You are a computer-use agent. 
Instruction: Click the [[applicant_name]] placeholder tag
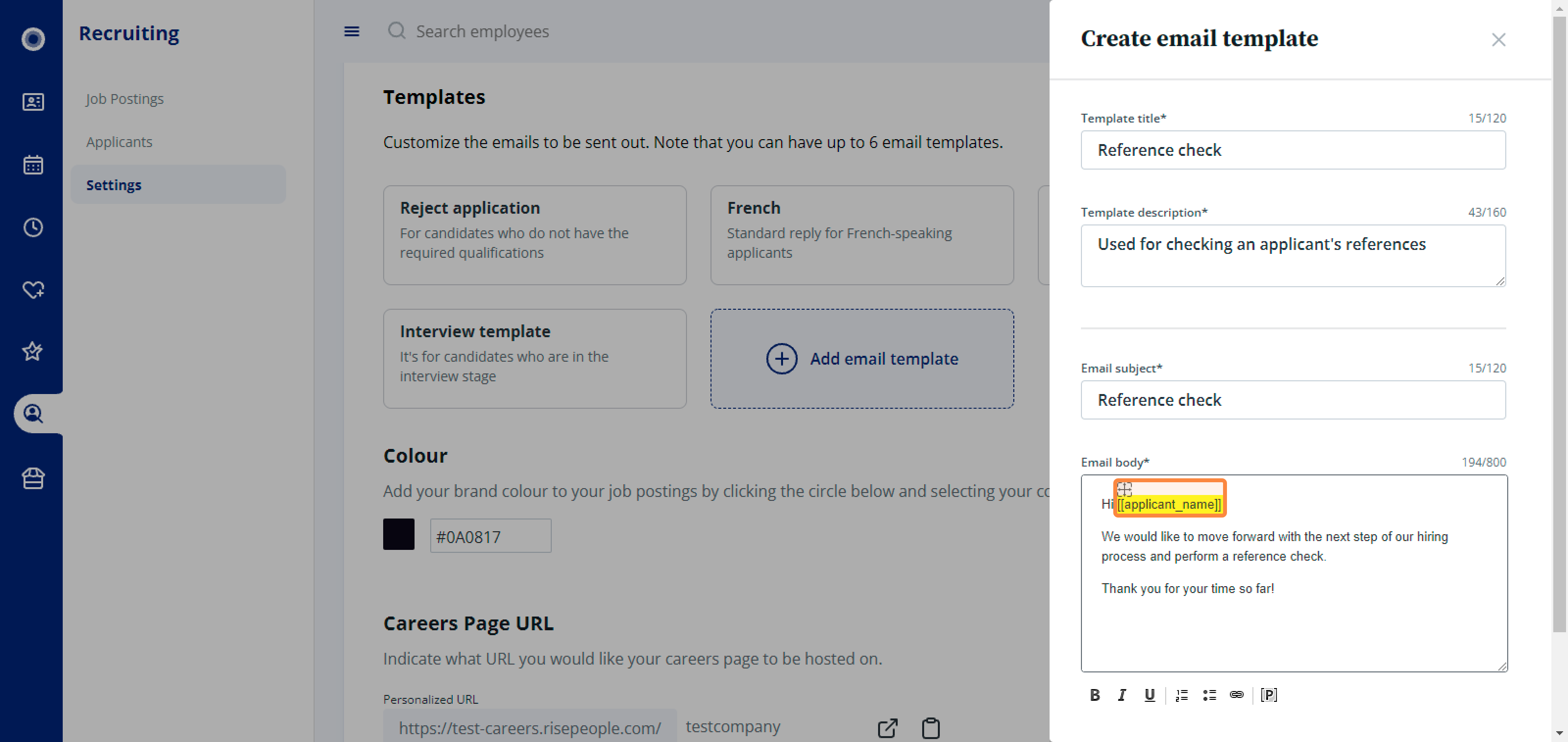tap(1169, 504)
